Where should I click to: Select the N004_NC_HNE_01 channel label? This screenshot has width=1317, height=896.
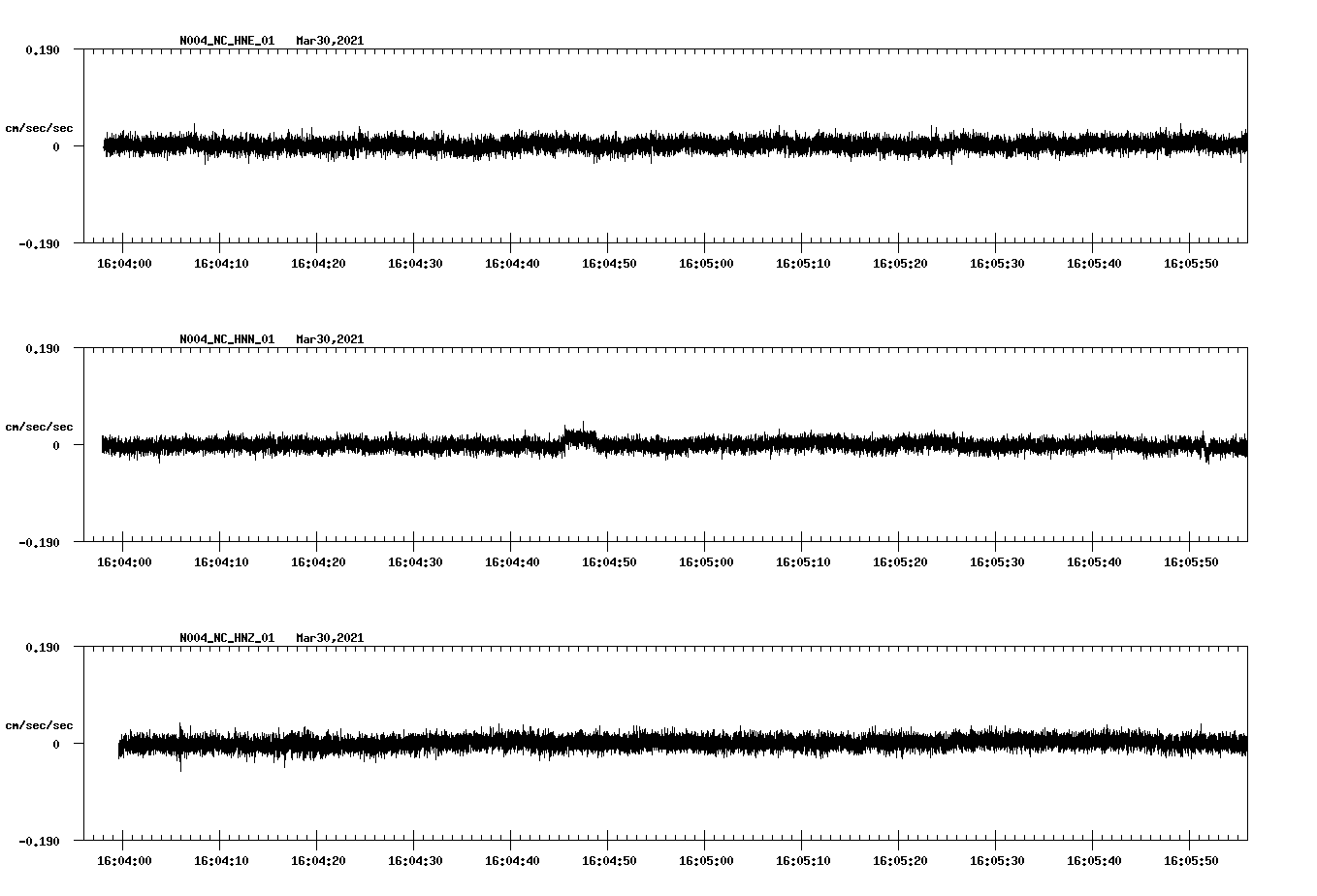pyautogui.click(x=225, y=41)
